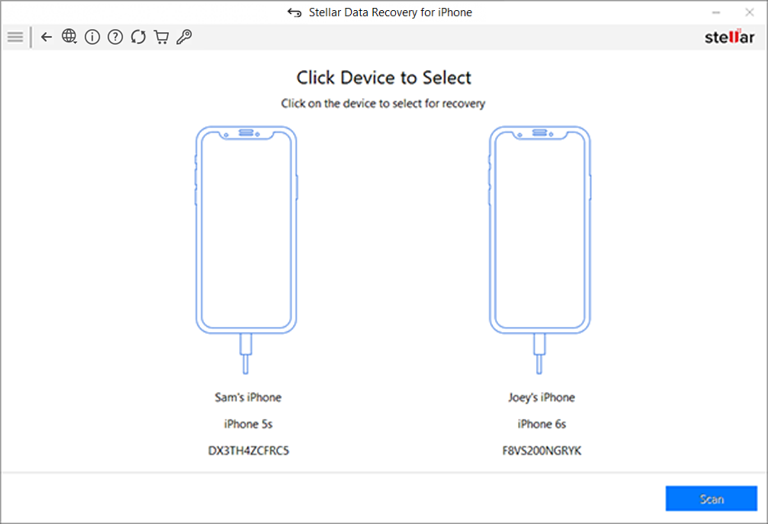Click the Sam's iPhone name label
Viewport: 768px width, 524px height.
[248, 397]
